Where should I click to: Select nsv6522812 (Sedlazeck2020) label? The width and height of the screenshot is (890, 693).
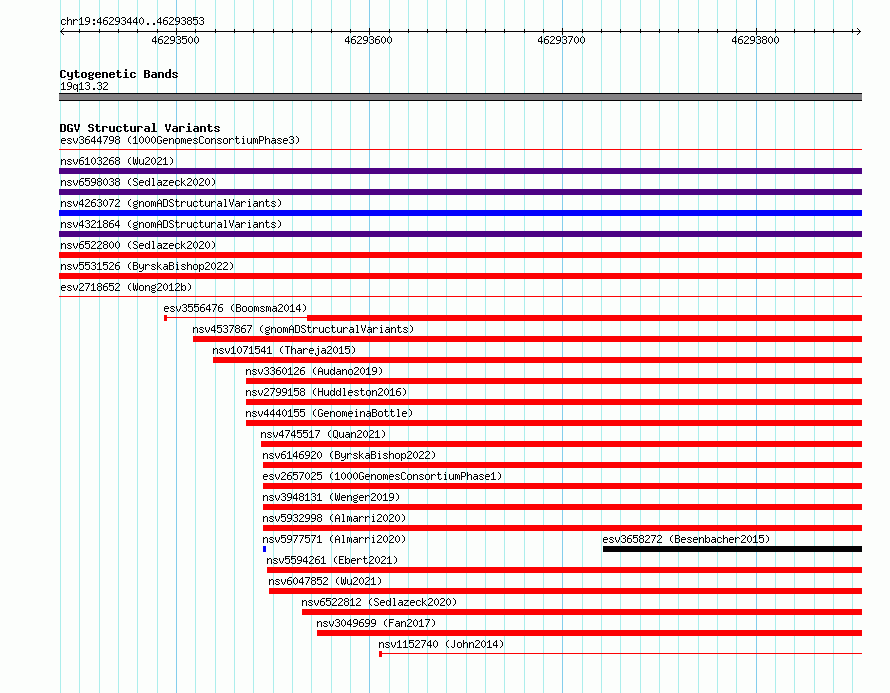(x=379, y=602)
